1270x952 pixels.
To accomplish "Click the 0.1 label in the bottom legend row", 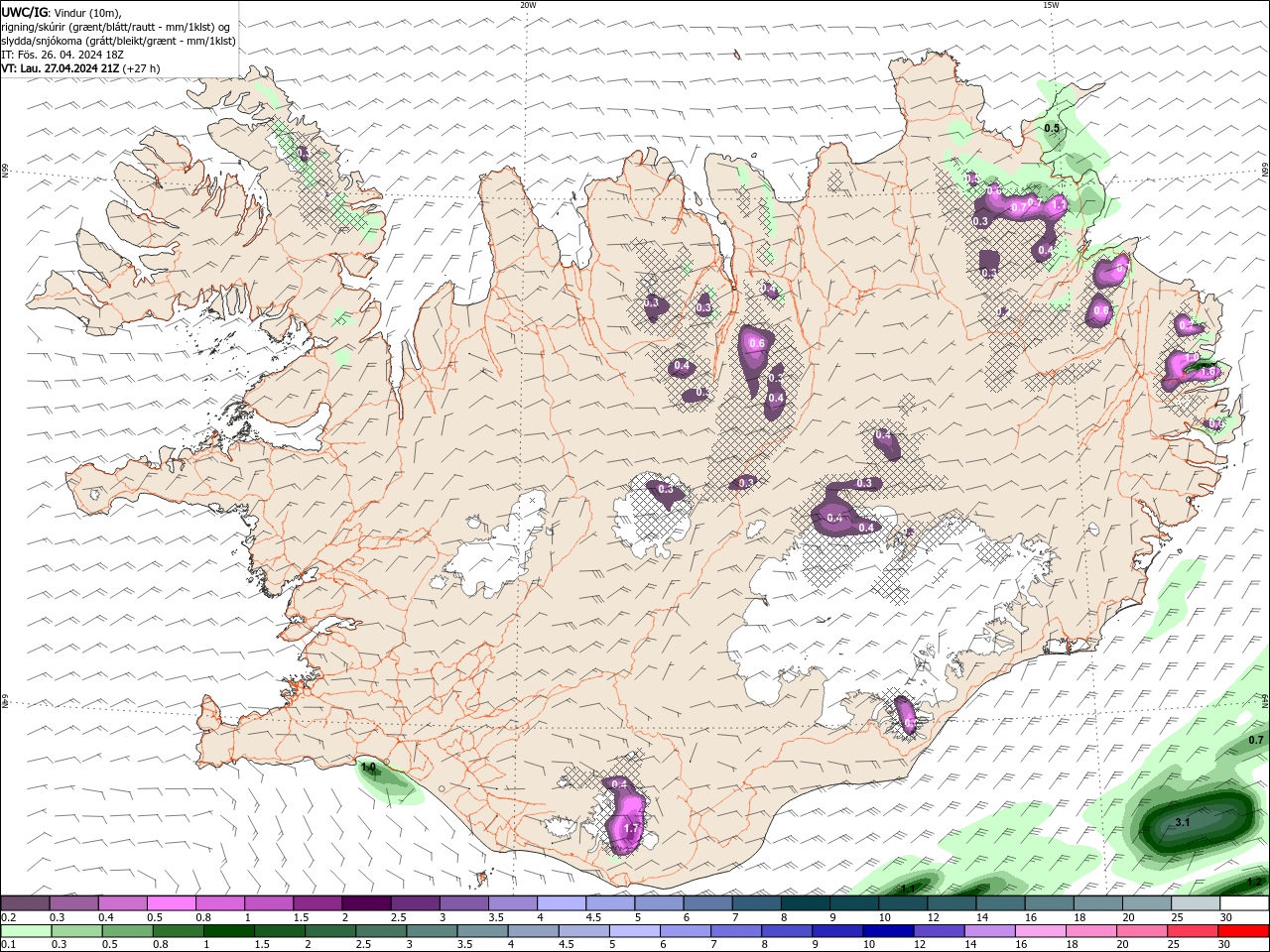I will 8,944.
